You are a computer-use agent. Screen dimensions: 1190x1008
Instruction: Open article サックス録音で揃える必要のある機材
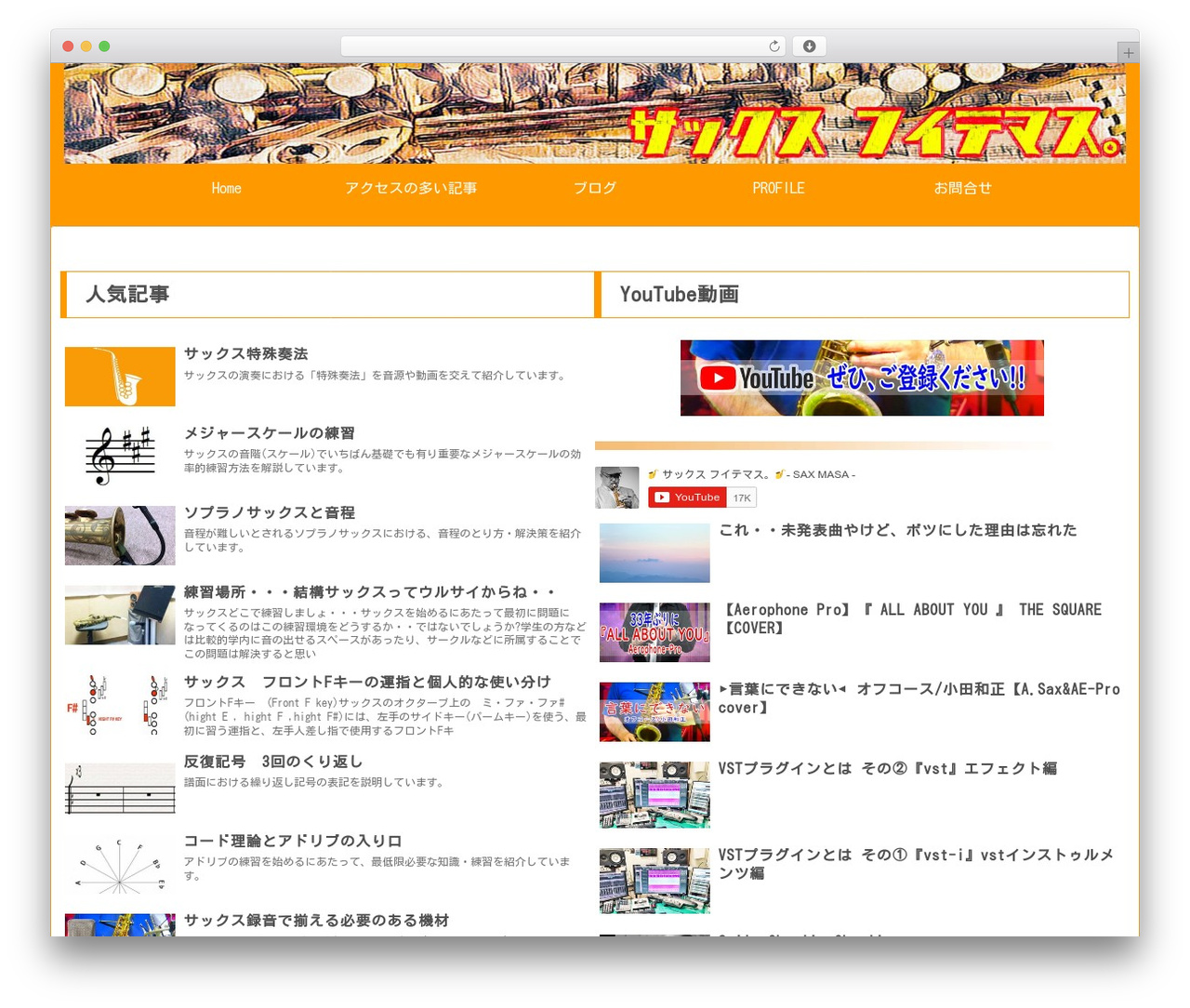pyautogui.click(x=316, y=921)
